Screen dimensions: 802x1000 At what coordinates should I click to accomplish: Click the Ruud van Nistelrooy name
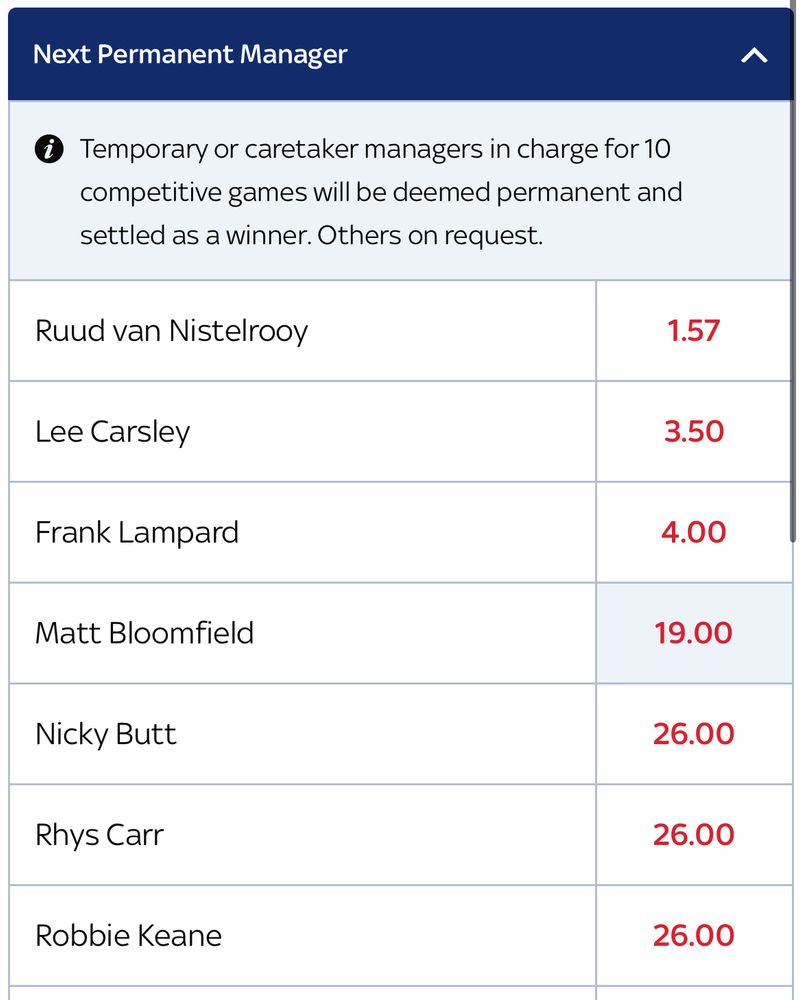pos(171,331)
